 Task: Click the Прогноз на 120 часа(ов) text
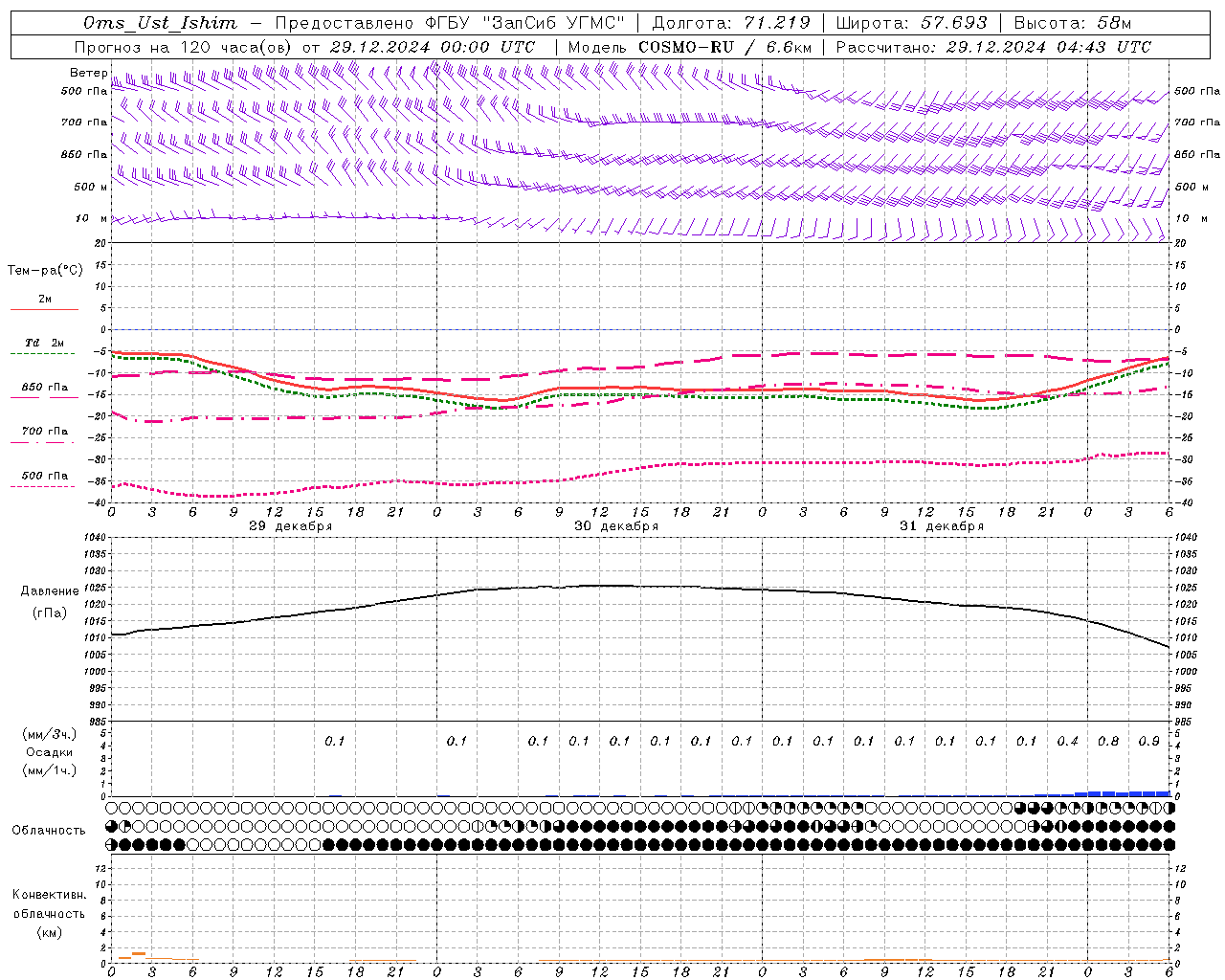(x=184, y=47)
